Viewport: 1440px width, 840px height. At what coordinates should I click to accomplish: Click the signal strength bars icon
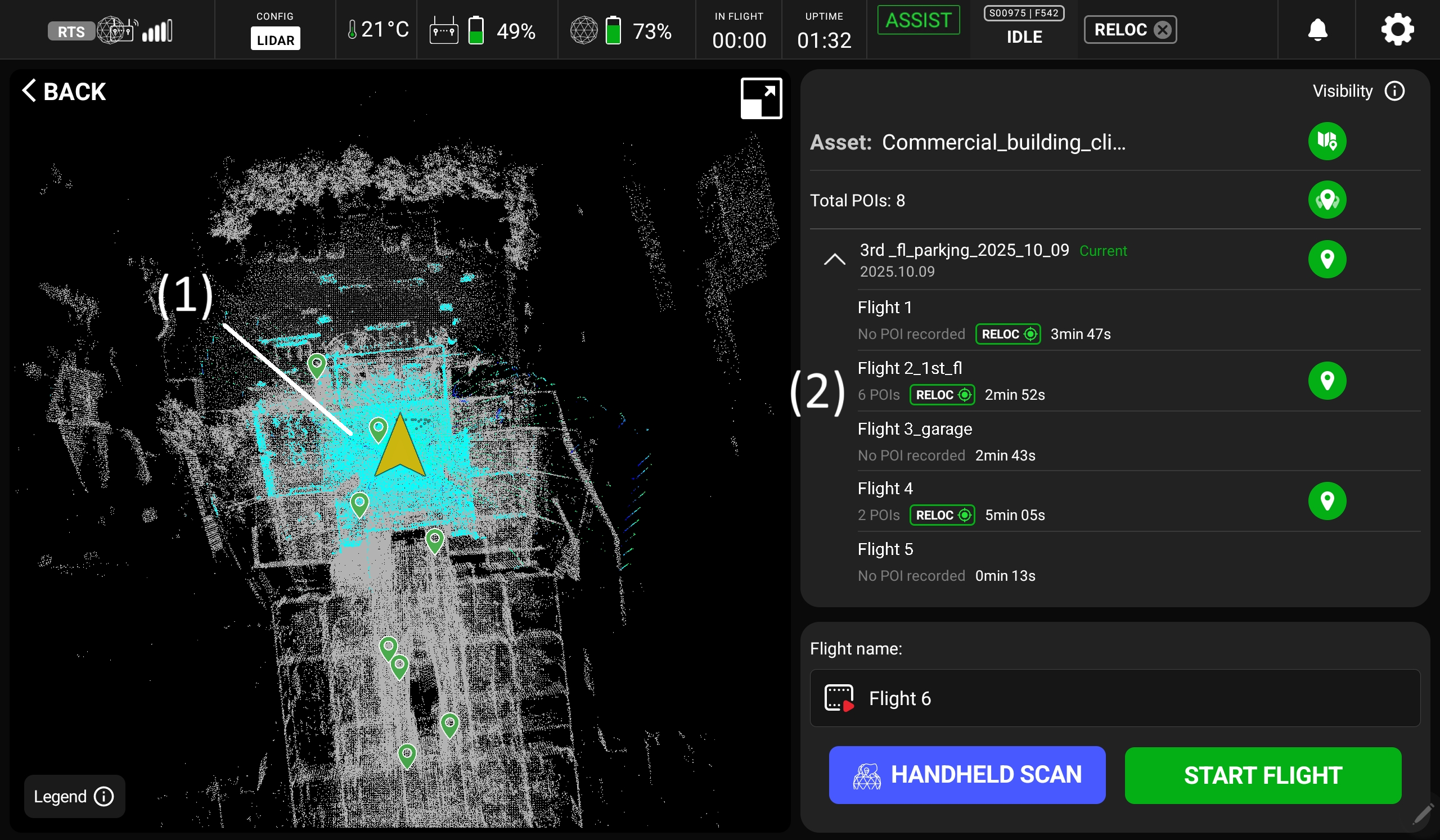(x=157, y=31)
